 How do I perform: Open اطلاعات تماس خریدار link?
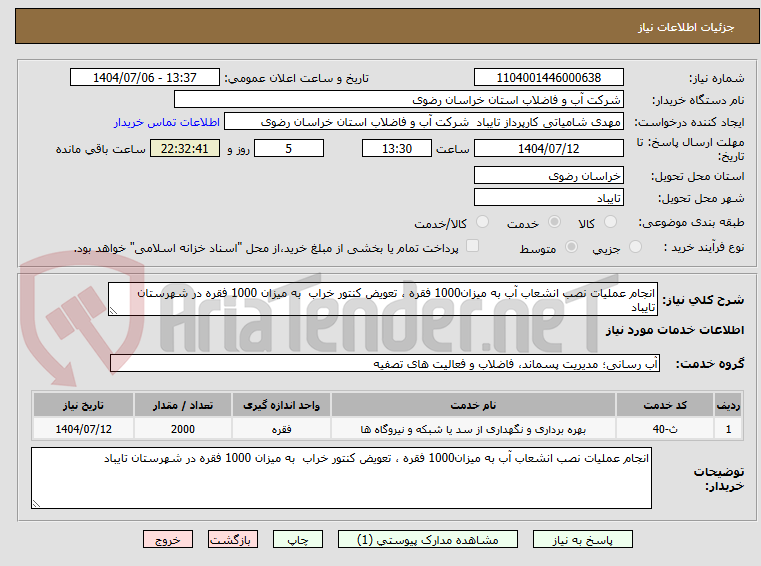tap(167, 122)
